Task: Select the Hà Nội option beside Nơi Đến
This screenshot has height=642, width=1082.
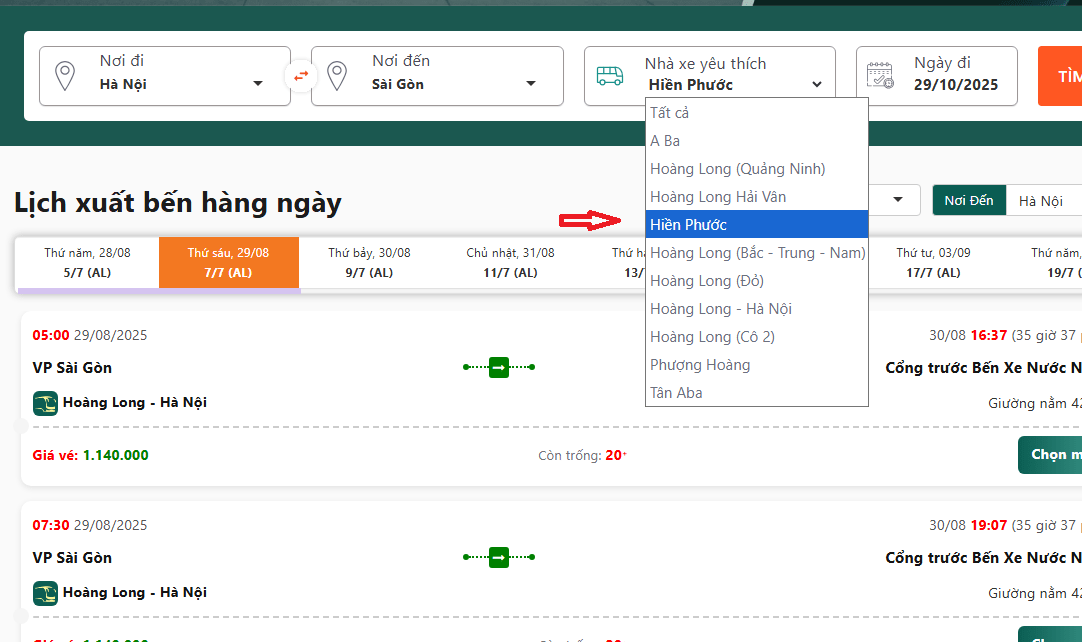Action: click(x=1041, y=201)
